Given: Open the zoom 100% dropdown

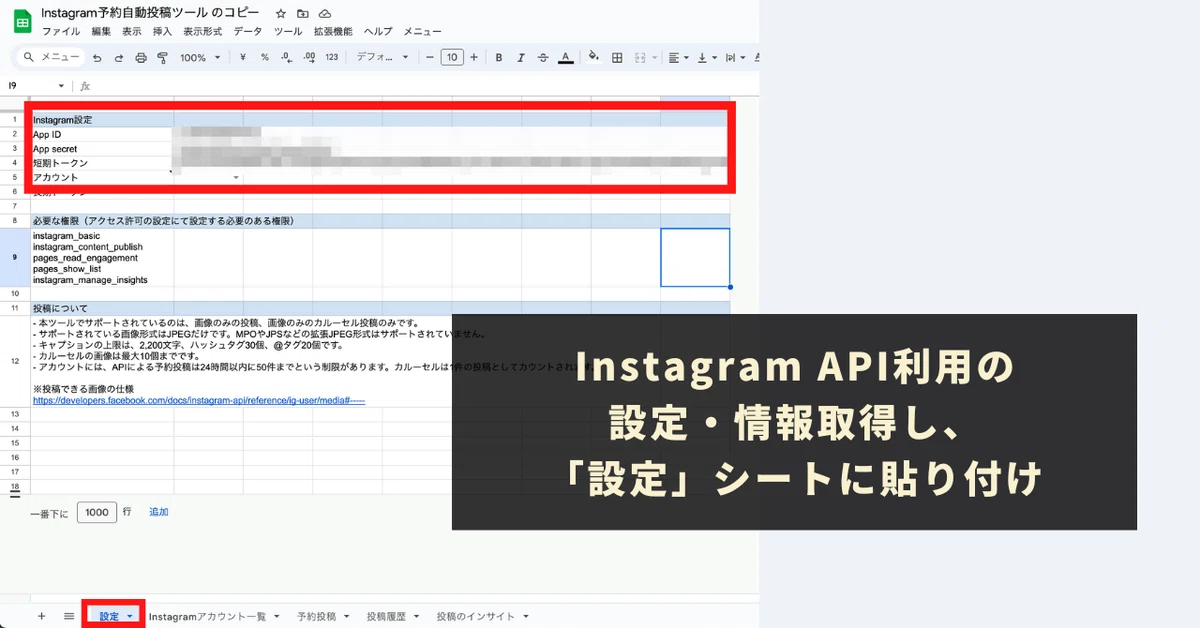Looking at the screenshot, I should point(200,58).
